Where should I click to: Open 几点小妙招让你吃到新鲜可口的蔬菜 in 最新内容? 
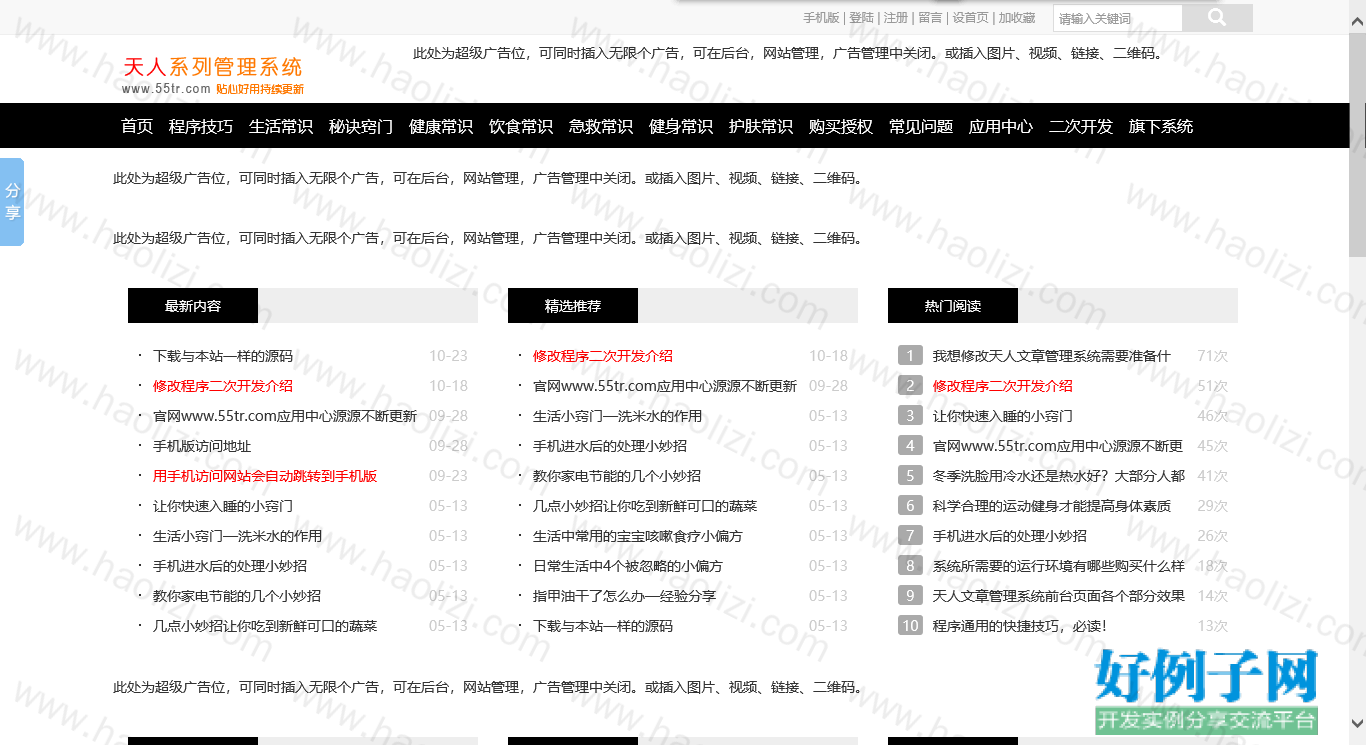click(x=265, y=626)
